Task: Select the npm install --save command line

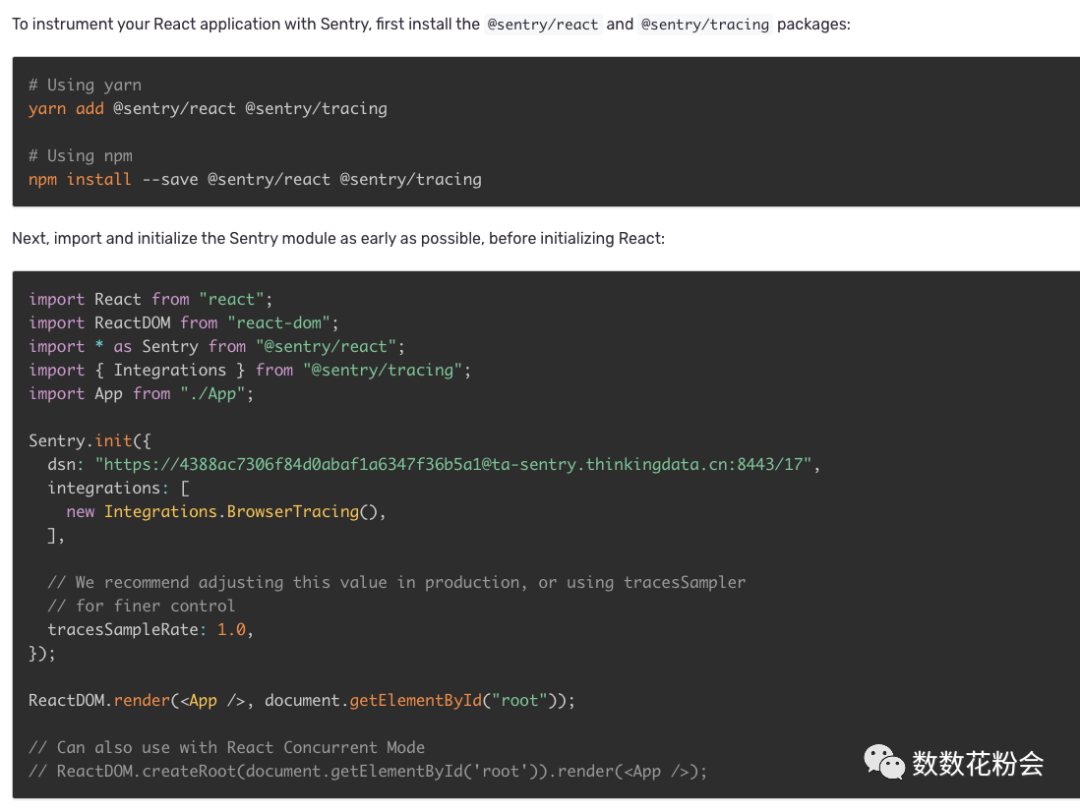Action: [x=255, y=180]
